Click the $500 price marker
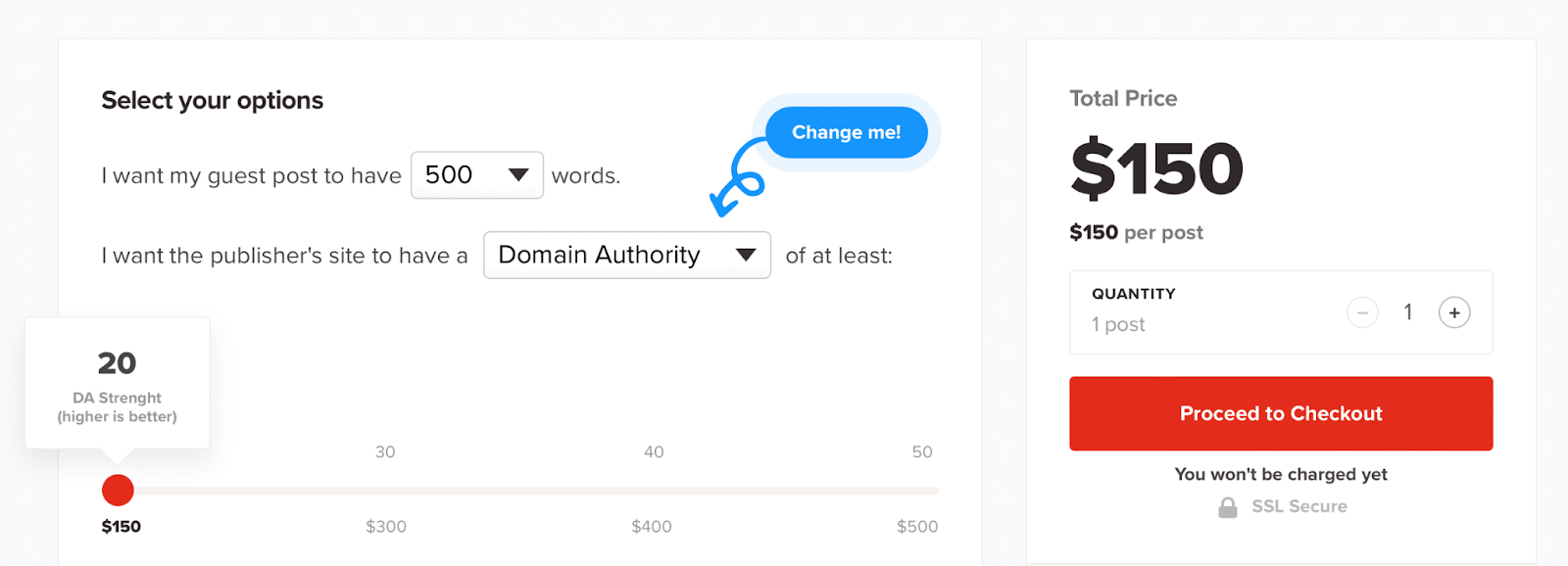 917,527
